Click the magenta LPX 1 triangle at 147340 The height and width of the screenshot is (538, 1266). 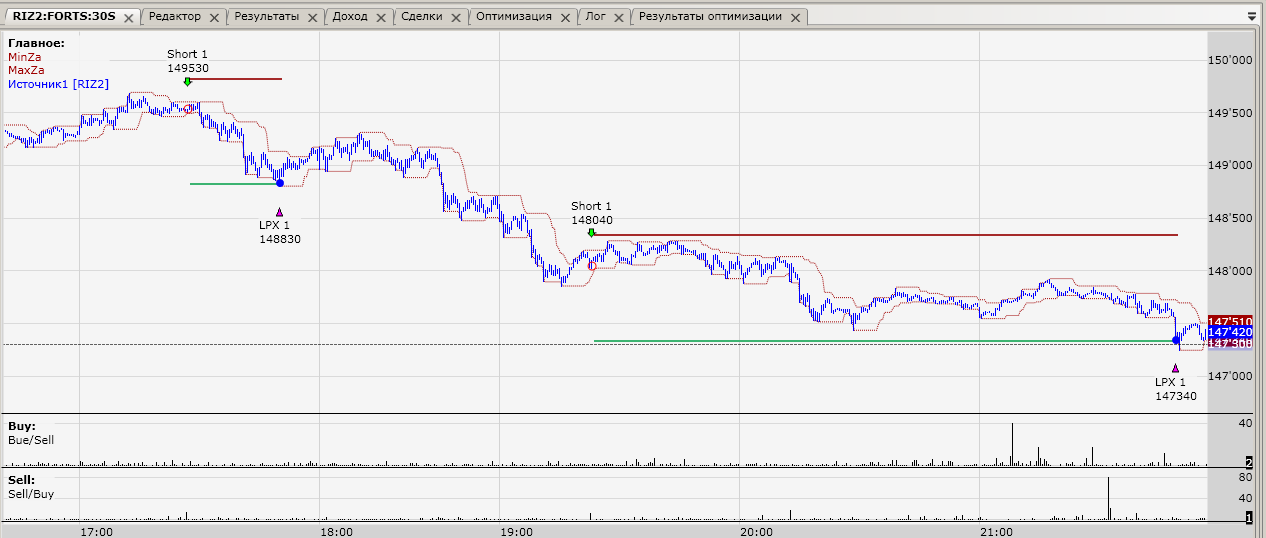click(x=1175, y=368)
